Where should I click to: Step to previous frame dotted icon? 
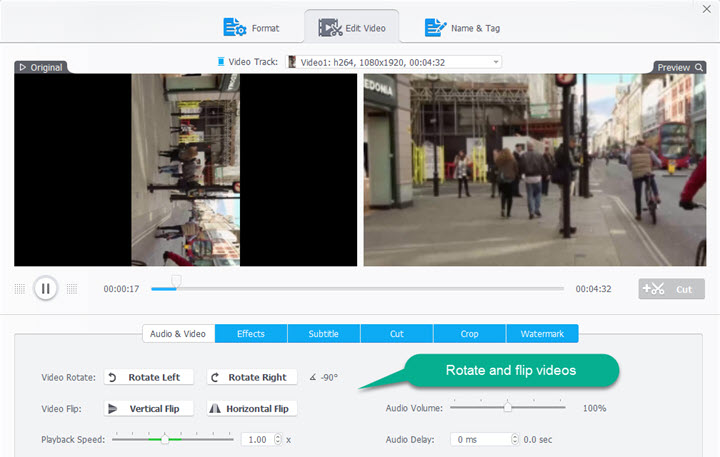tap(20, 288)
